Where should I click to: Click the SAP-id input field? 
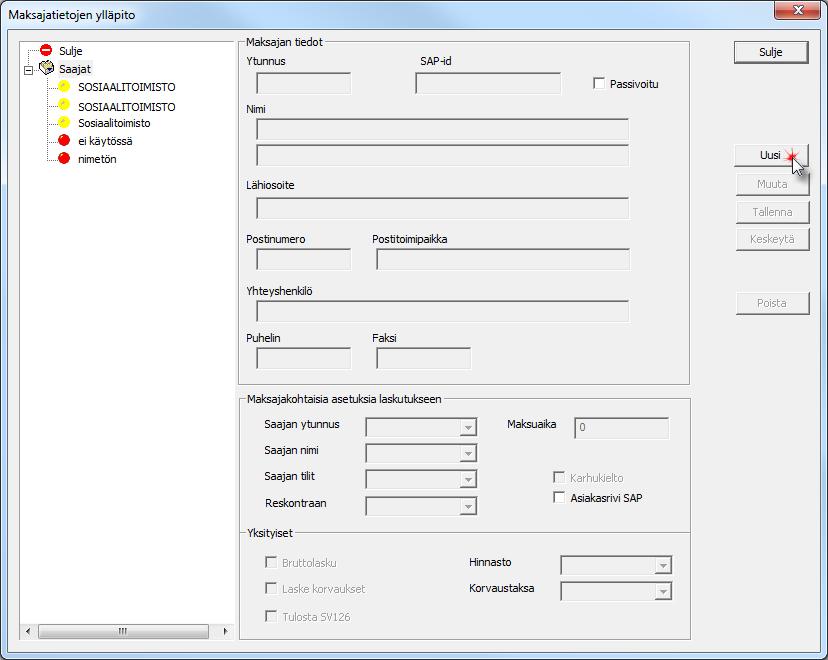pyautogui.click(x=488, y=83)
